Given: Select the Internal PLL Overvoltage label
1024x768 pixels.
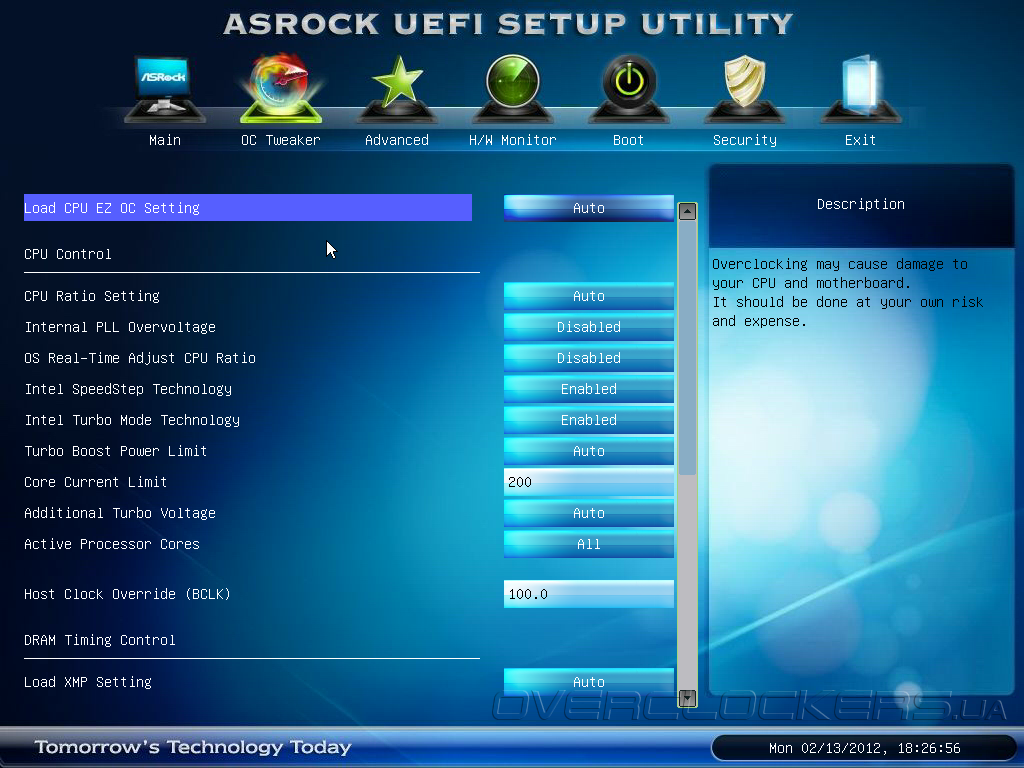Looking at the screenshot, I should point(120,327).
